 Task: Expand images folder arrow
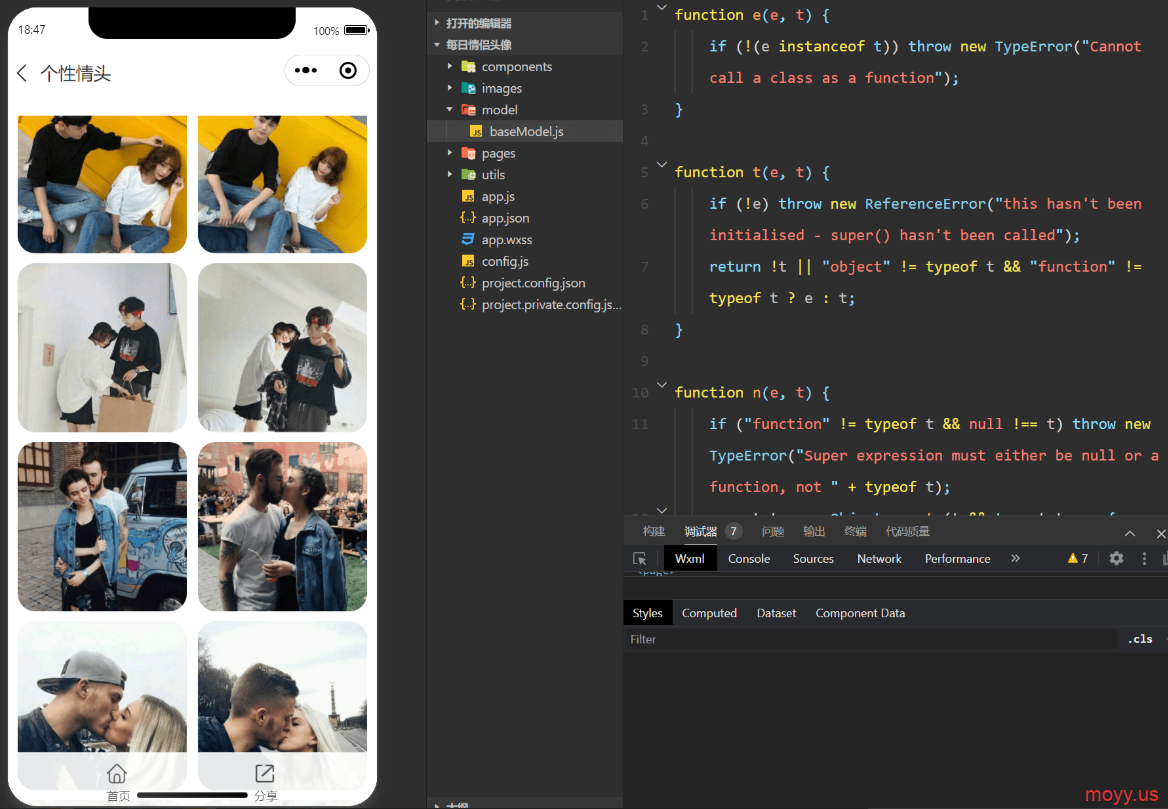coord(449,88)
